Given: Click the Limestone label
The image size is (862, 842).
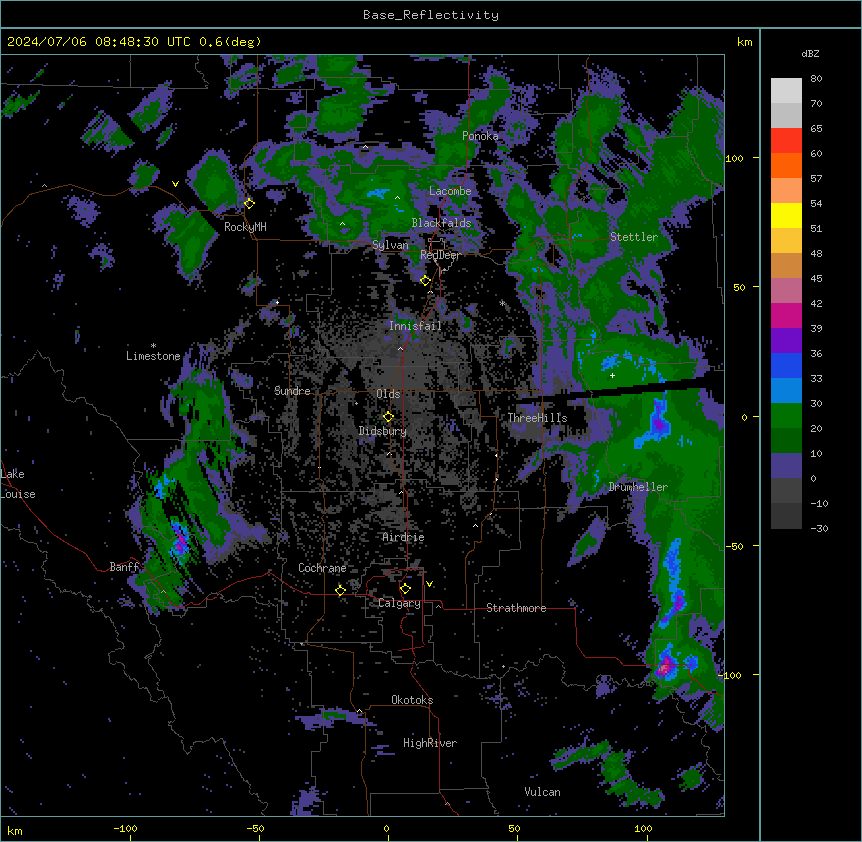Looking at the screenshot, I should [x=153, y=356].
